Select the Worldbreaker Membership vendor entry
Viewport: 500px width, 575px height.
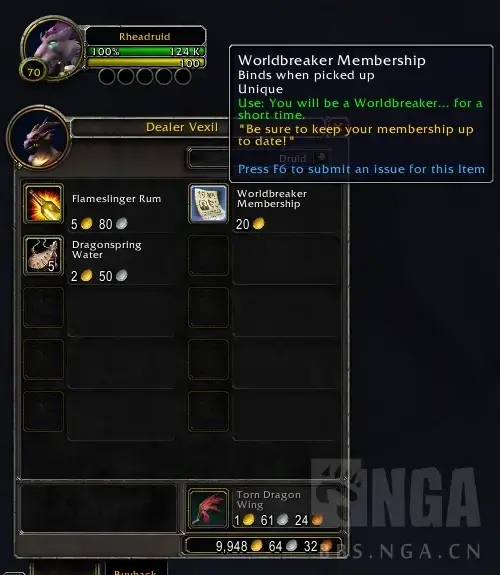(x=264, y=208)
